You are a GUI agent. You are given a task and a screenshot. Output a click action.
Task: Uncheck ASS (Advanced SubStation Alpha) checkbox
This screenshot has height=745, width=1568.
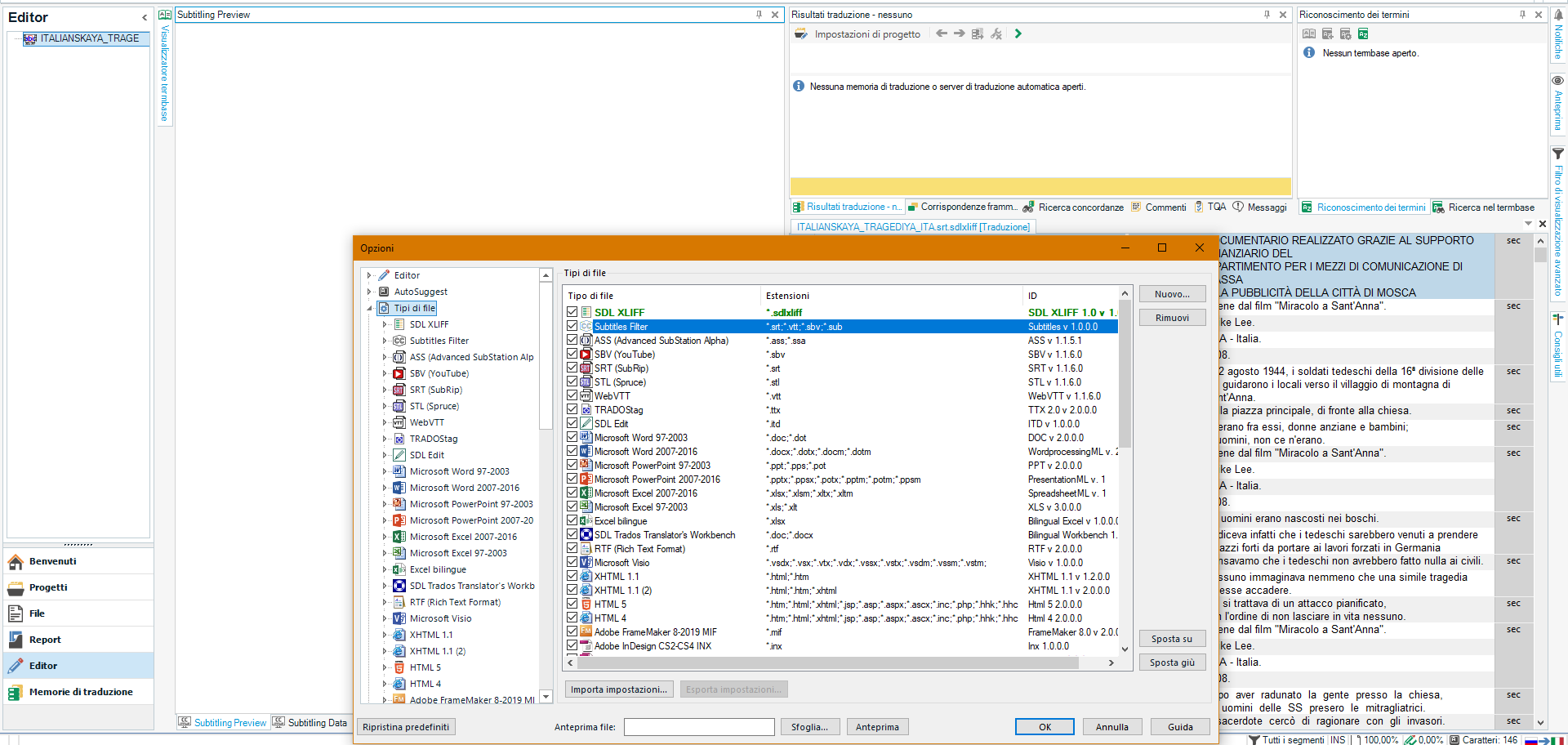coord(572,340)
